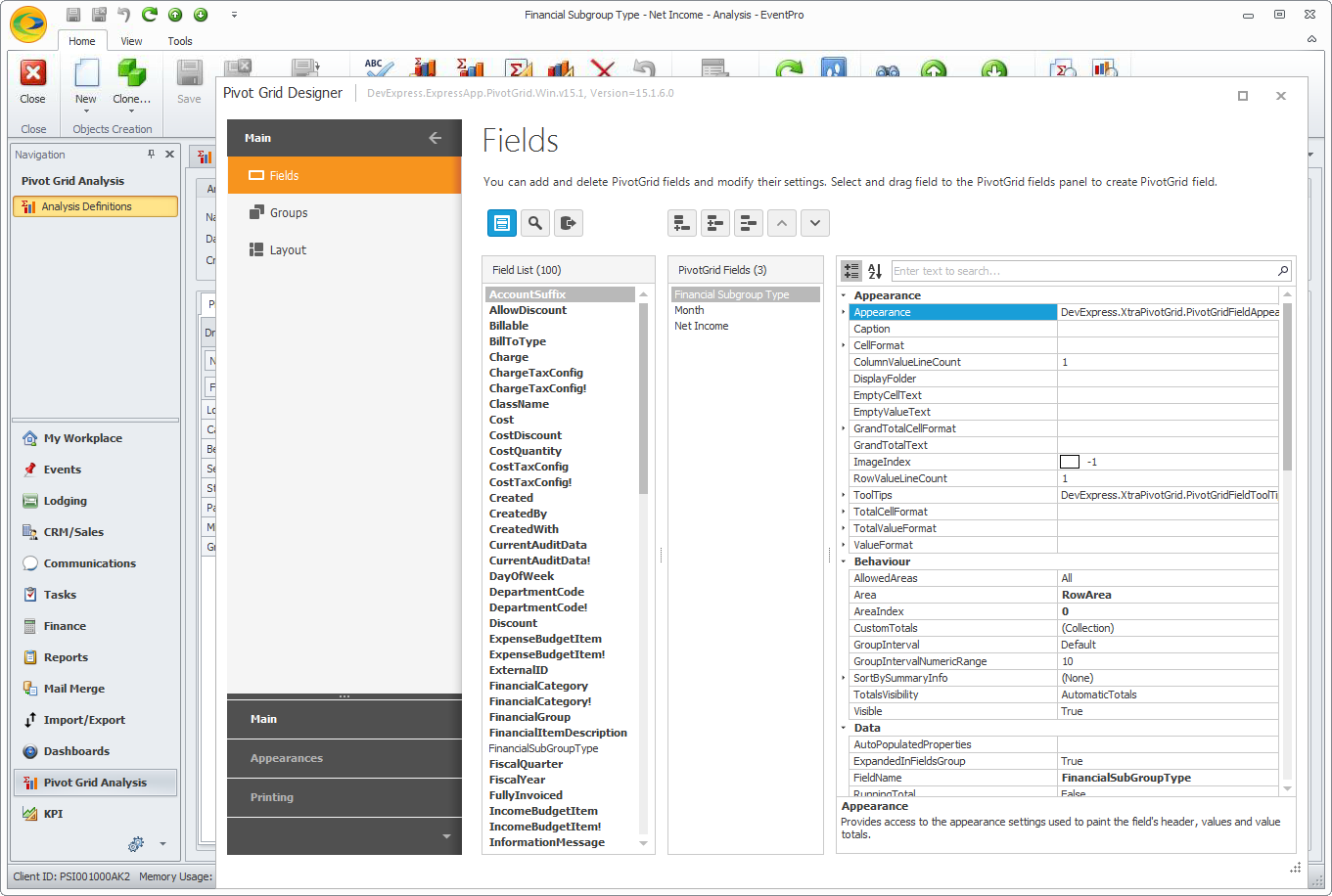Screen dimensions: 1332x896
Task: Open the Printing section of the designer
Action: click(x=344, y=797)
